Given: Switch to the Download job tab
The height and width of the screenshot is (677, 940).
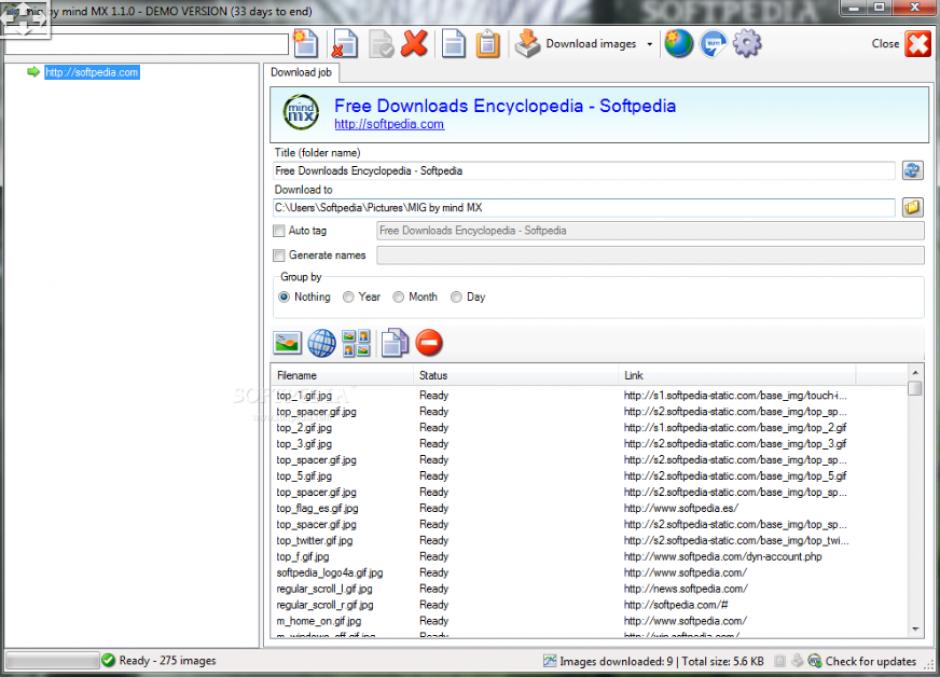Looking at the screenshot, I should click(301, 72).
